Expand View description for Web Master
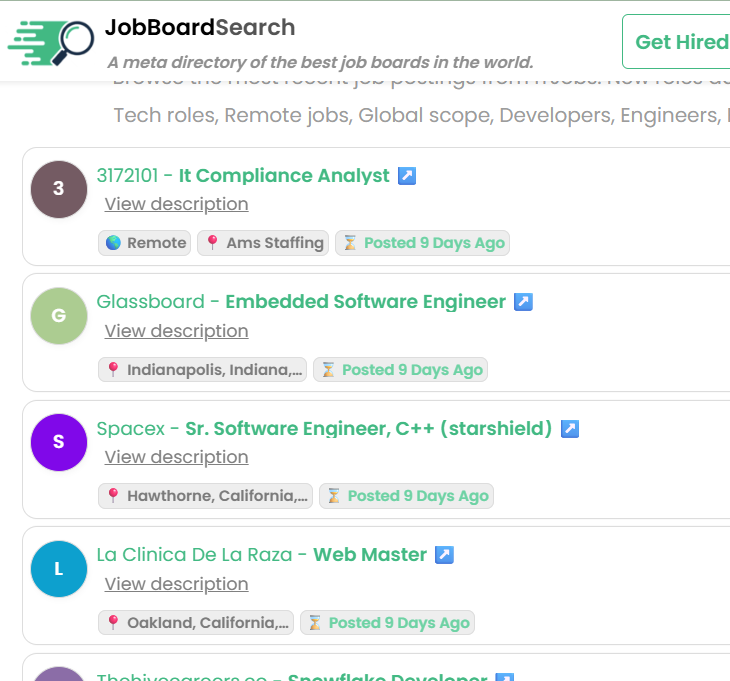This screenshot has width=730, height=681. 176,584
